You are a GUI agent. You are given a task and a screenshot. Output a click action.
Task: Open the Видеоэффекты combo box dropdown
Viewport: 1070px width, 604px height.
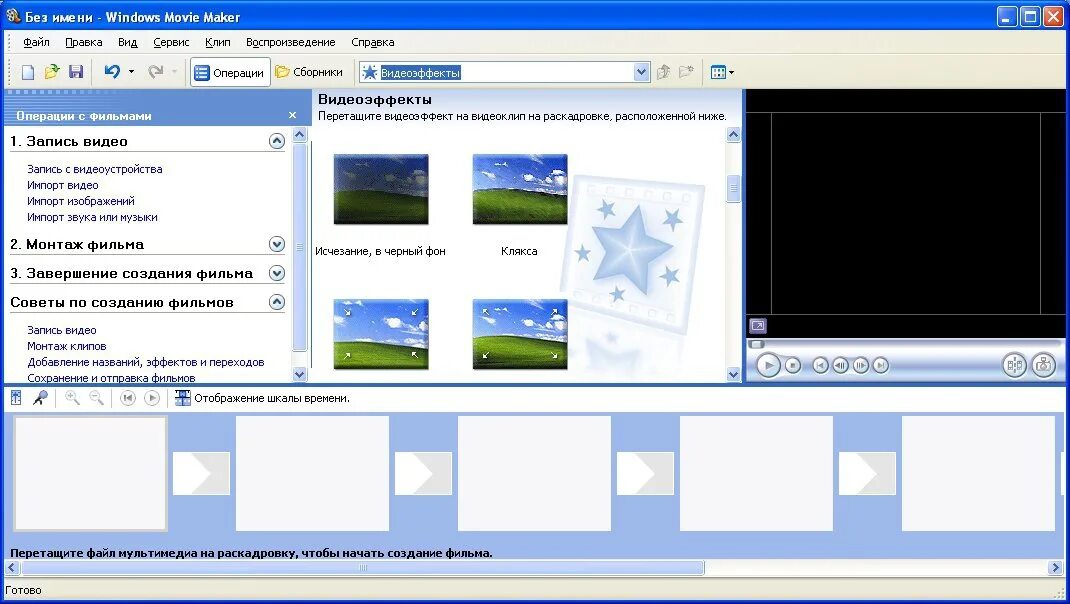point(641,71)
